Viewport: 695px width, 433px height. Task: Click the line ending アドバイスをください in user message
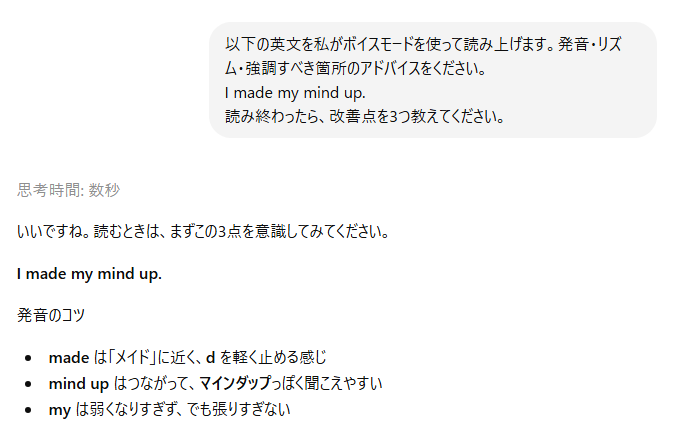click(355, 69)
